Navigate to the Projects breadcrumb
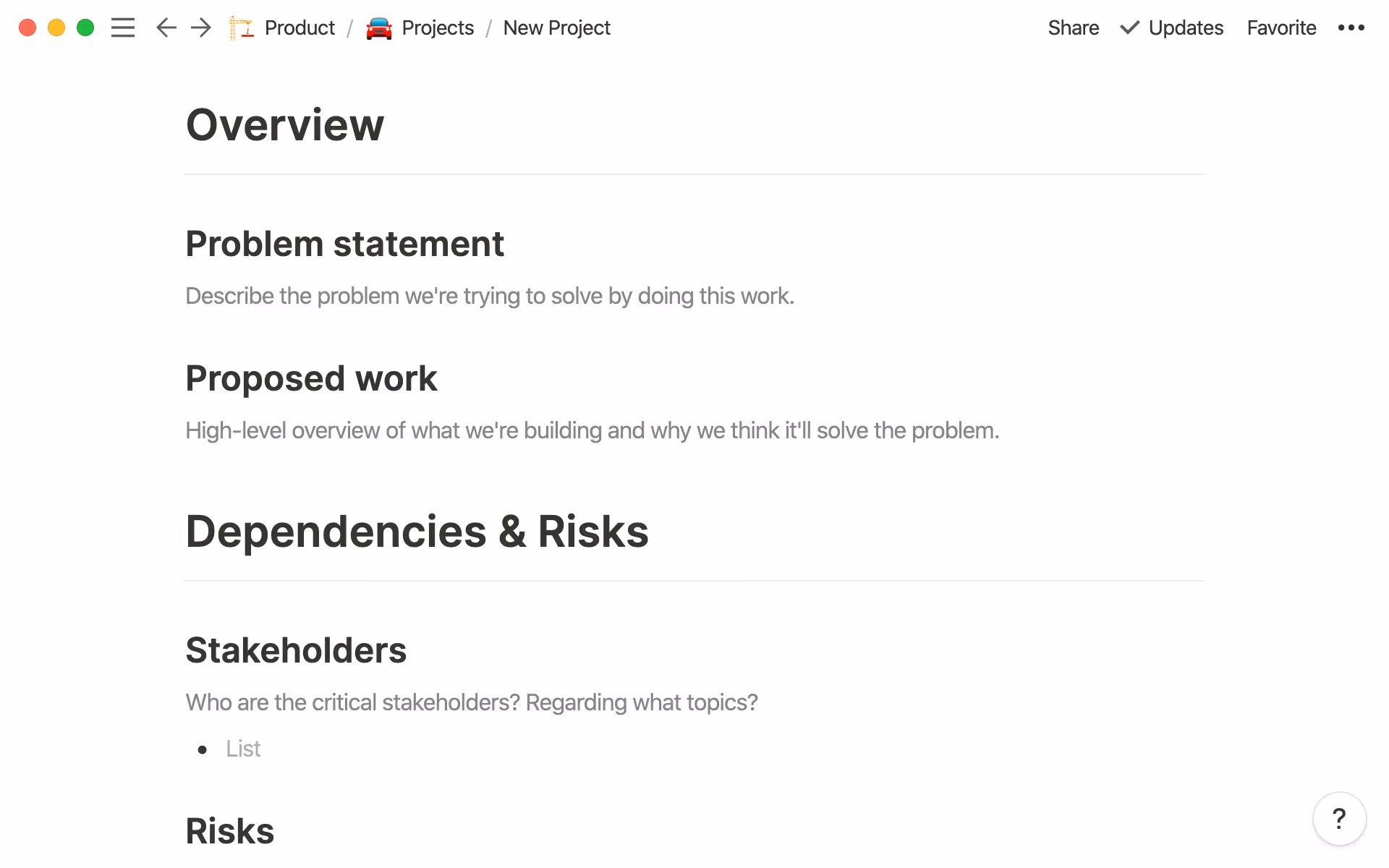 pyautogui.click(x=438, y=27)
